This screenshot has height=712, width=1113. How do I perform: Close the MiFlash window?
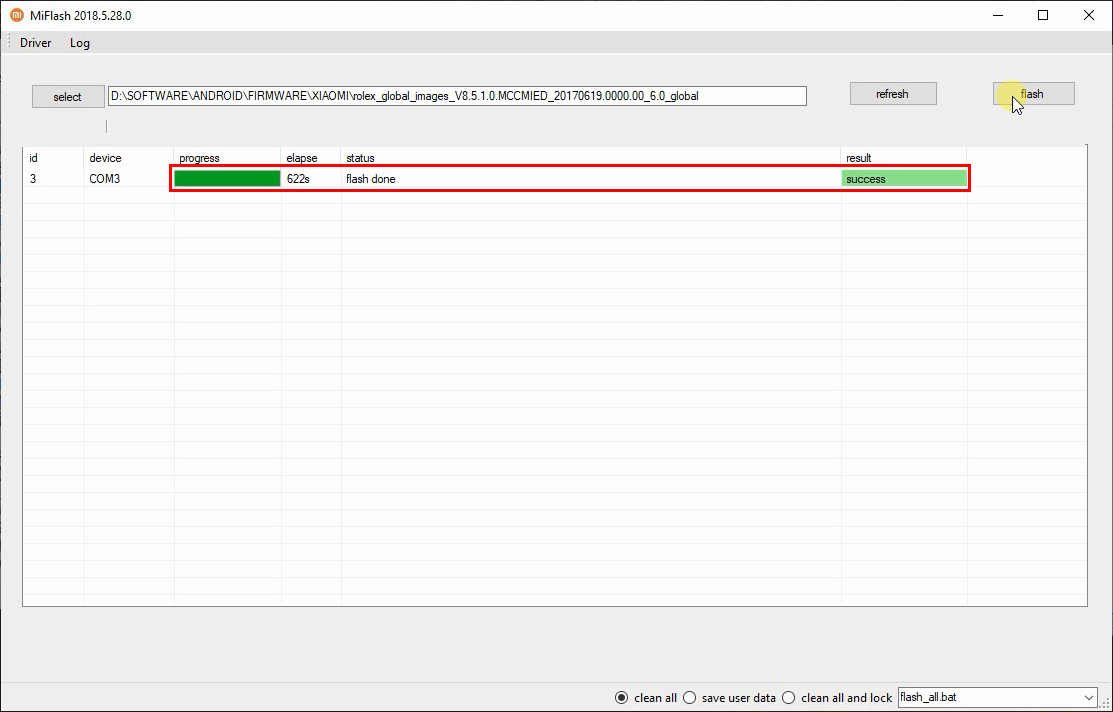tap(1089, 15)
